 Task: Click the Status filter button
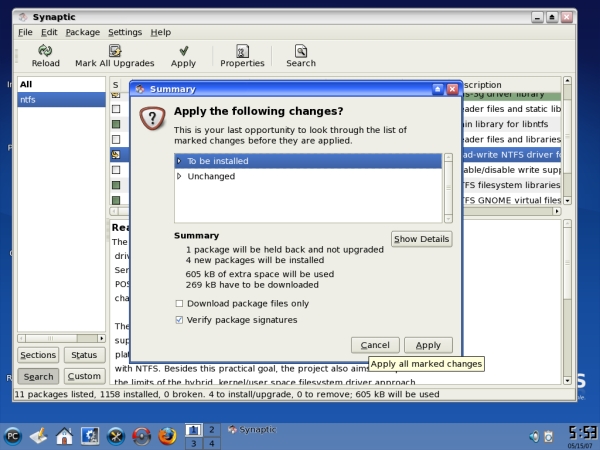(84, 355)
